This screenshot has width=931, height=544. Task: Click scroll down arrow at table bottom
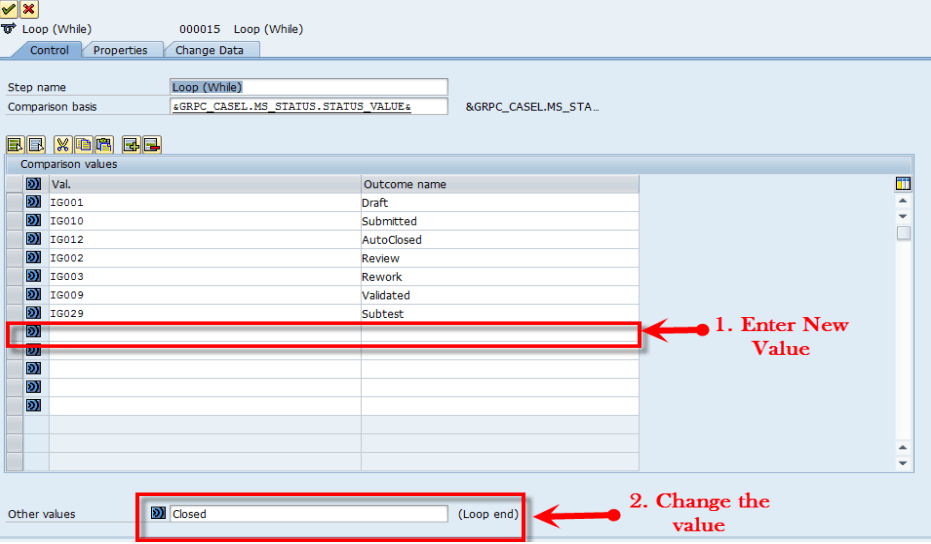pyautogui.click(x=903, y=463)
